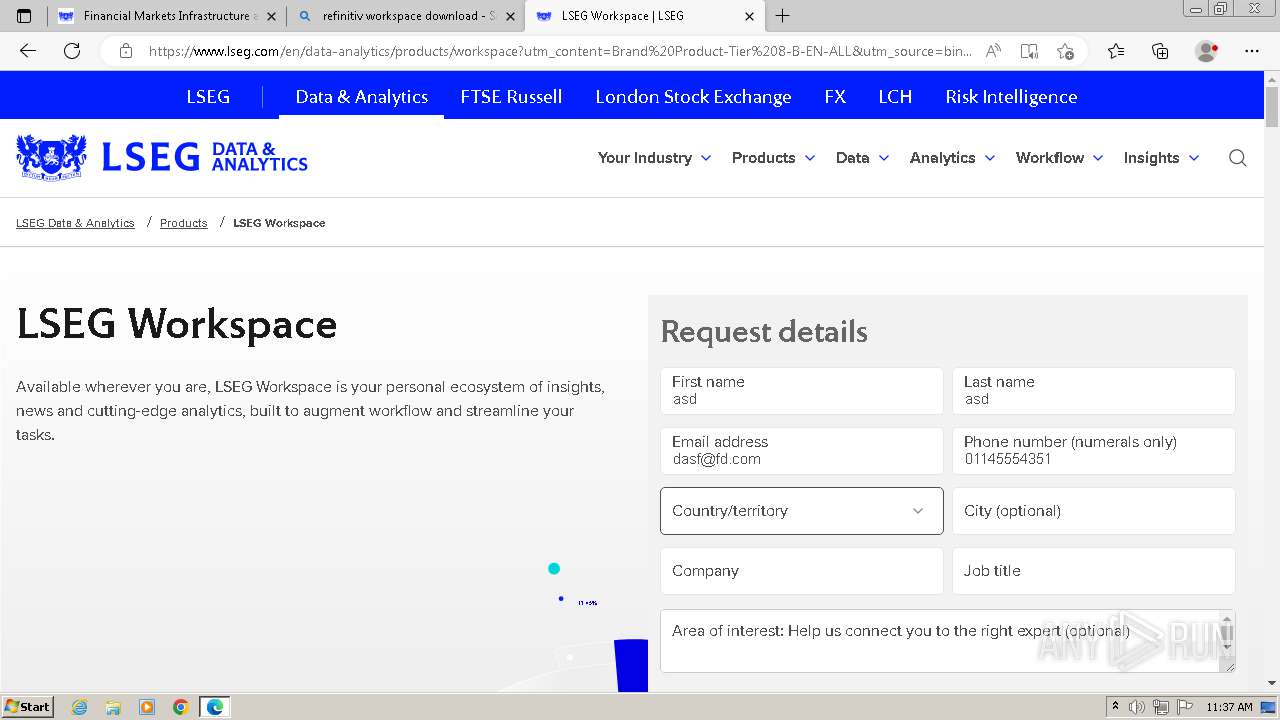Close the Financial Markets Infrastructure tab
This screenshot has height=720, width=1280.
[x=273, y=16]
